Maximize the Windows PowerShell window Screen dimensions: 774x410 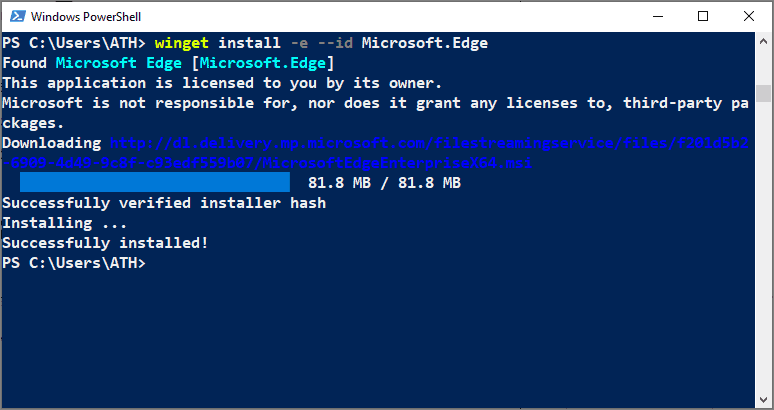click(703, 16)
